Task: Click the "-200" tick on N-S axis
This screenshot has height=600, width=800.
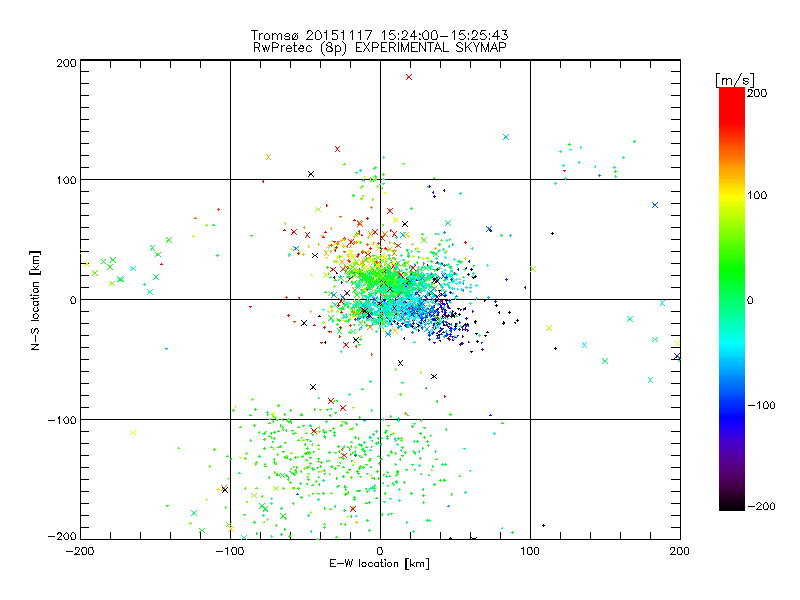Action: (x=62, y=537)
